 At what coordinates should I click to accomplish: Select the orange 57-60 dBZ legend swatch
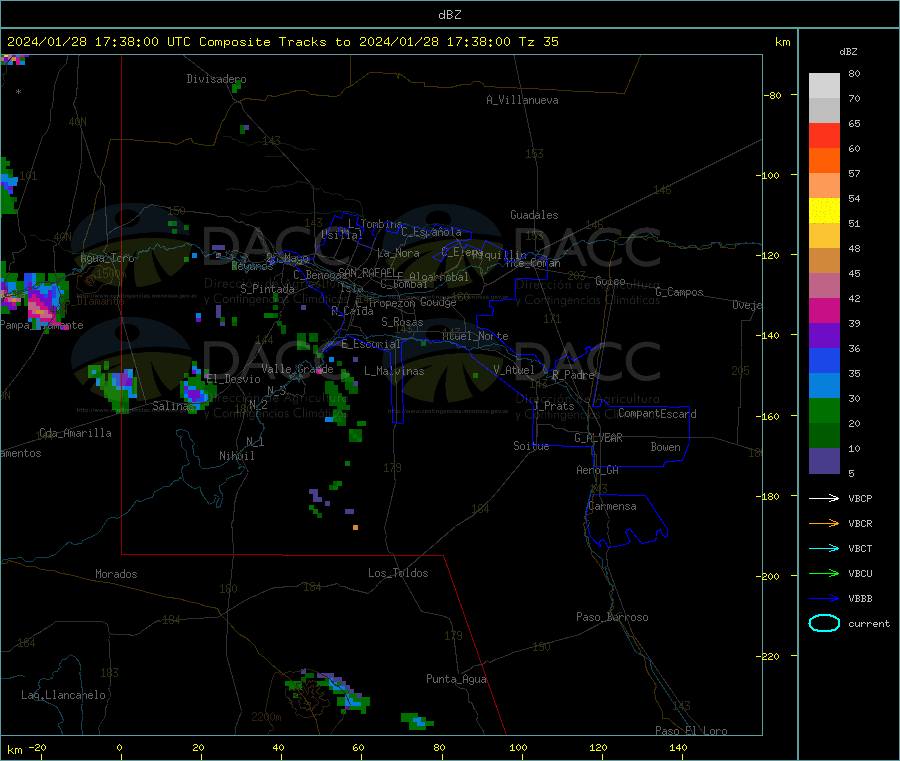pos(824,161)
